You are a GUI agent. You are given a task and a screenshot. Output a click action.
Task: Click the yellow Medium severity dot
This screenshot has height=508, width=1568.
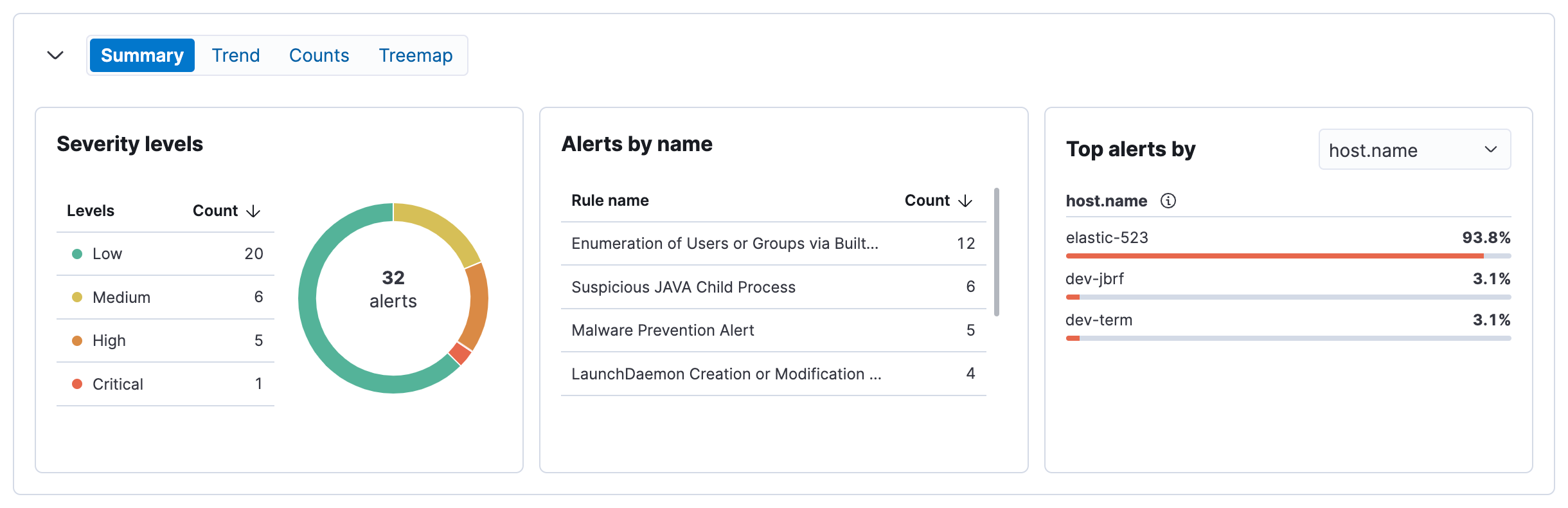[x=77, y=297]
